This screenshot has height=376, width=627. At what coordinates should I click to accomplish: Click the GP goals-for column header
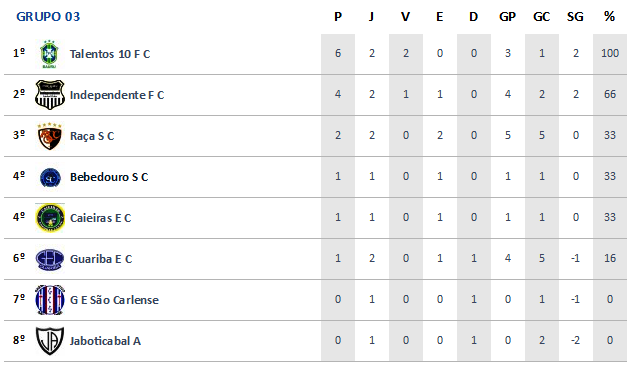[x=507, y=17]
